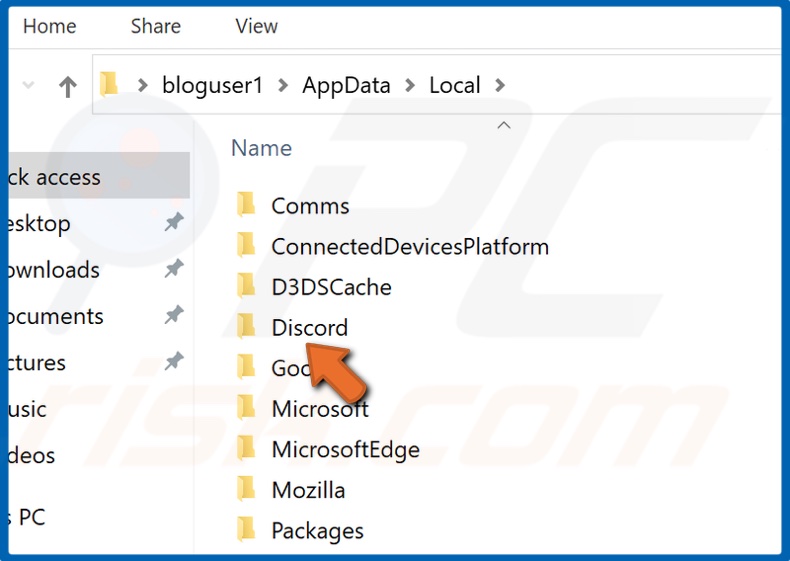Sort files by the Name column header
Screen dimensions: 790x561
point(261,148)
